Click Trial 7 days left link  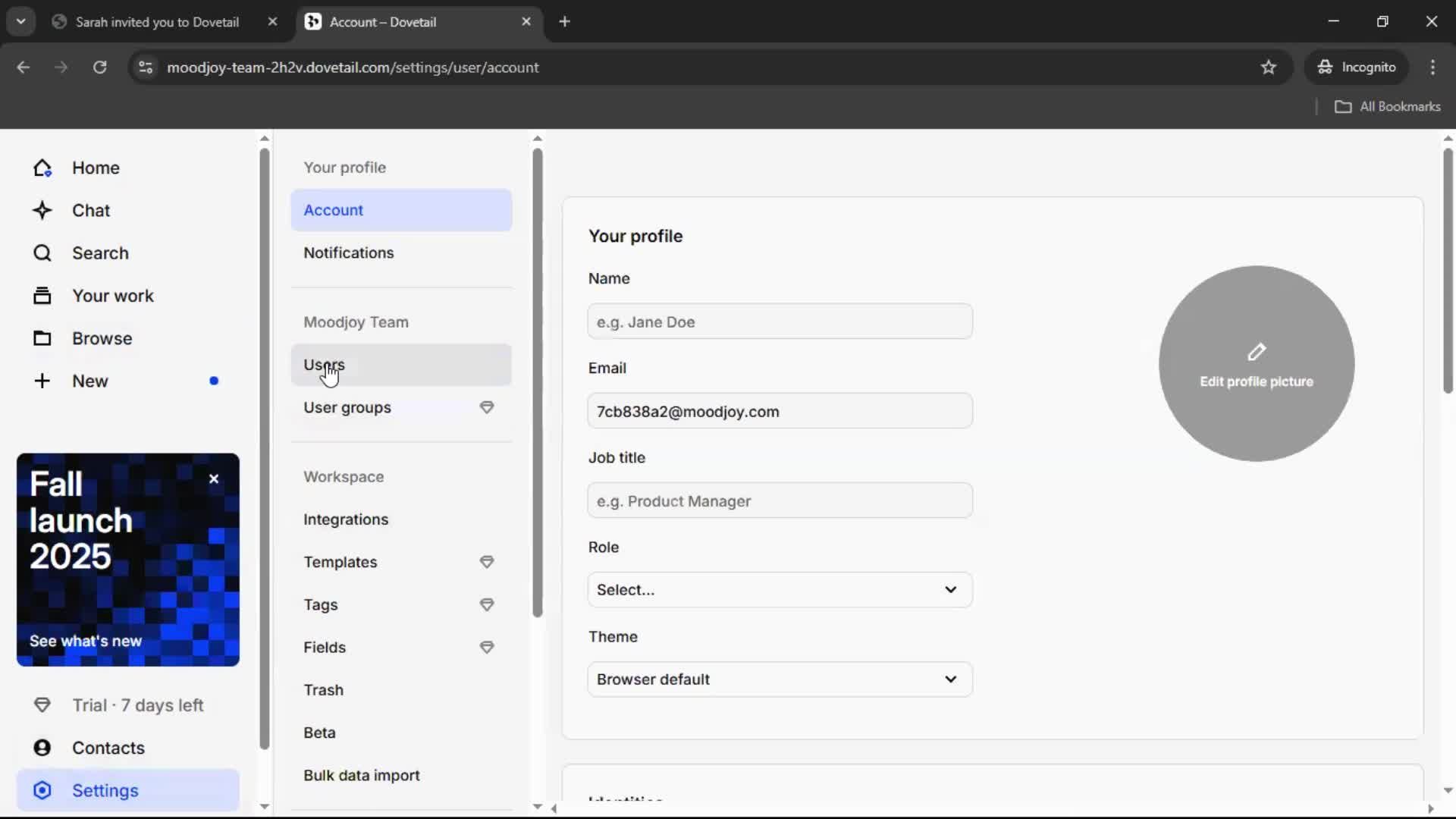coord(137,705)
